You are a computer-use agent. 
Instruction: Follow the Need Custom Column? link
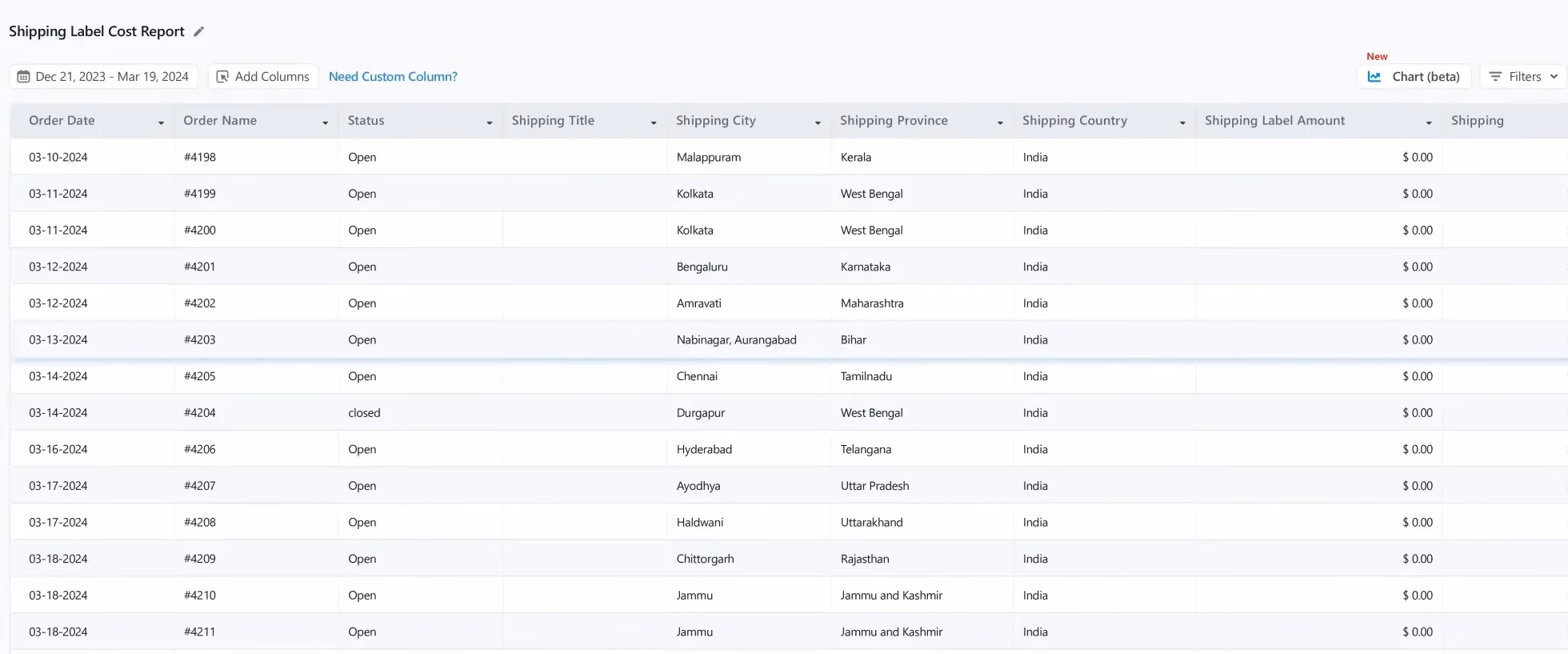point(393,77)
